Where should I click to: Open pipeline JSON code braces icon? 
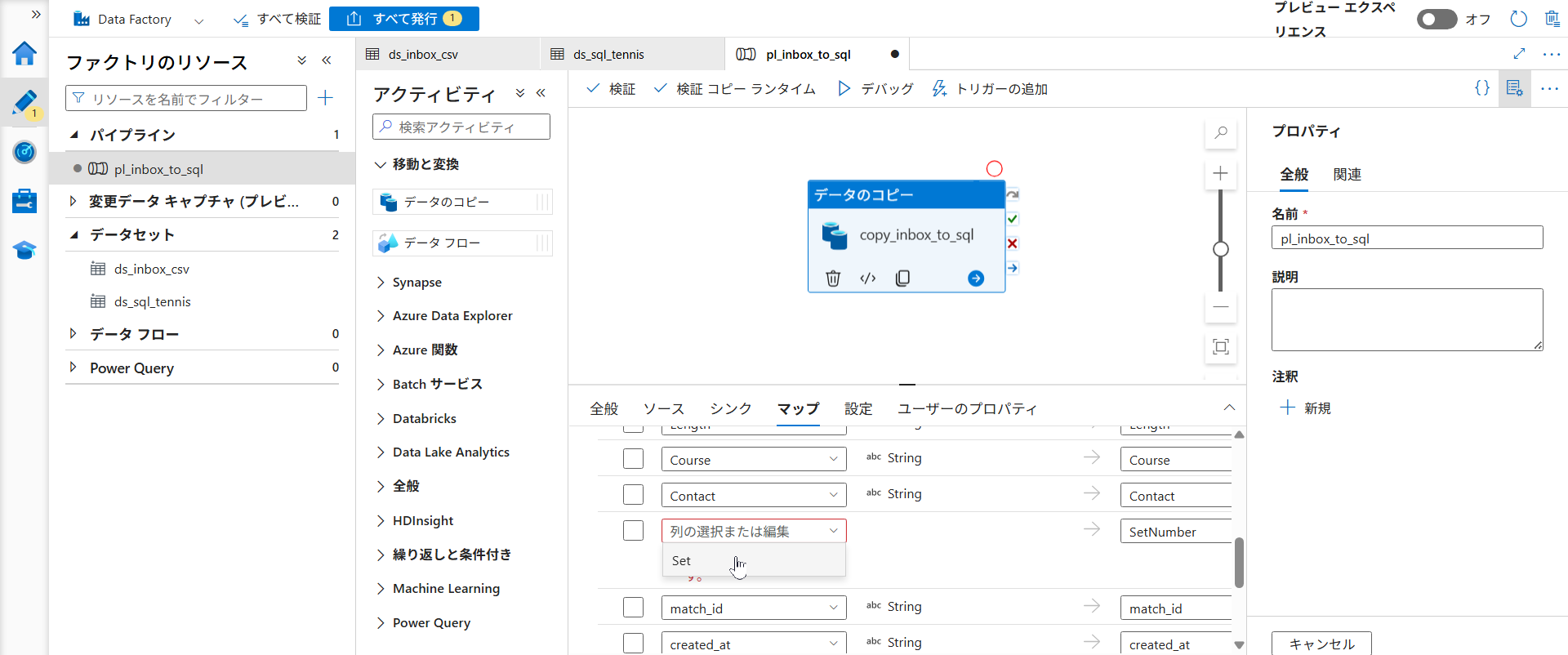coord(1481,88)
